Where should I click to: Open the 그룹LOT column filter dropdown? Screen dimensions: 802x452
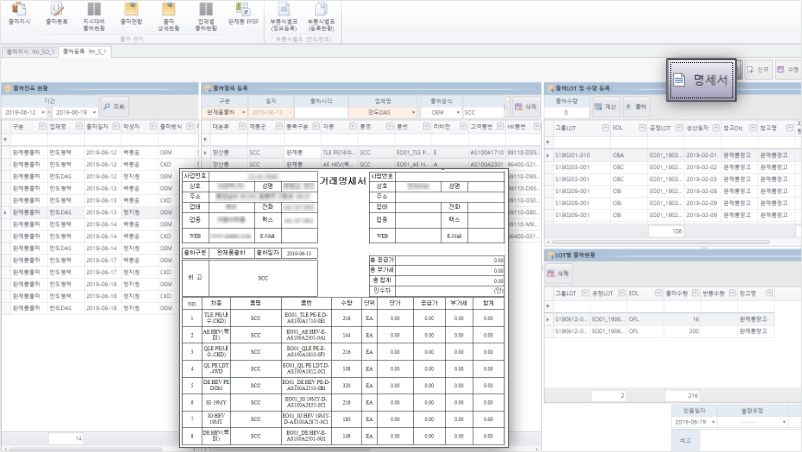605,128
